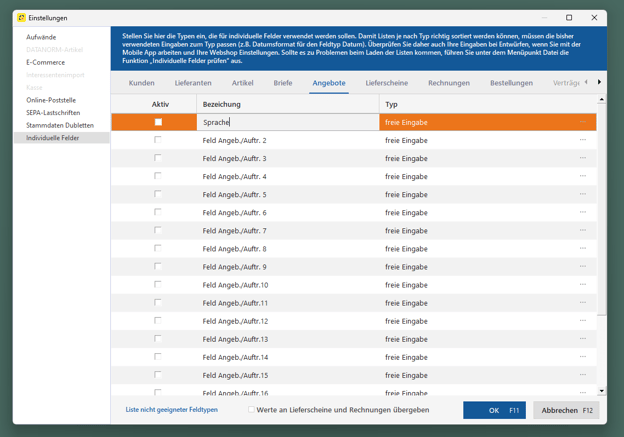The height and width of the screenshot is (437, 624).
Task: Select Aufwände in the sidebar
Action: coord(41,37)
